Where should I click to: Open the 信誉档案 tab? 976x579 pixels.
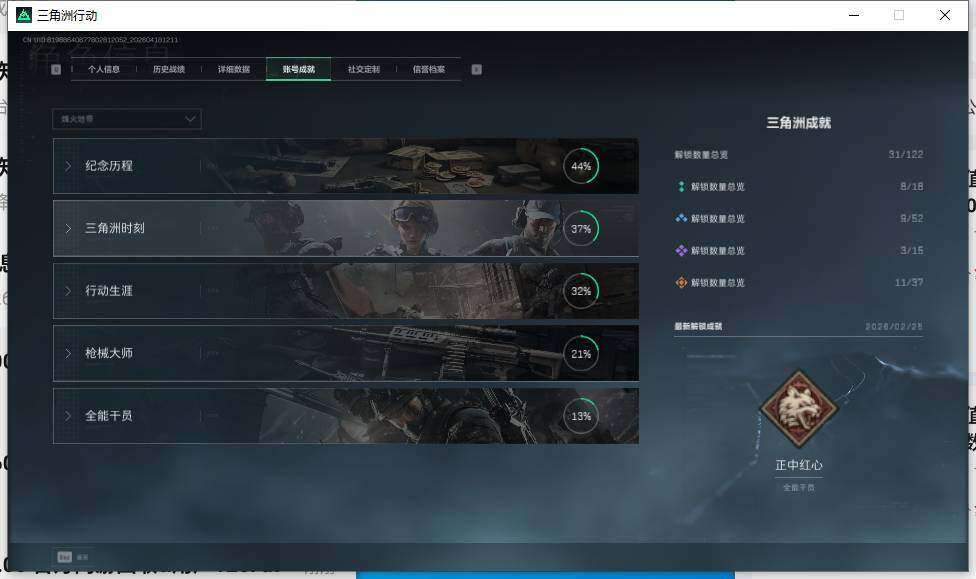(429, 69)
